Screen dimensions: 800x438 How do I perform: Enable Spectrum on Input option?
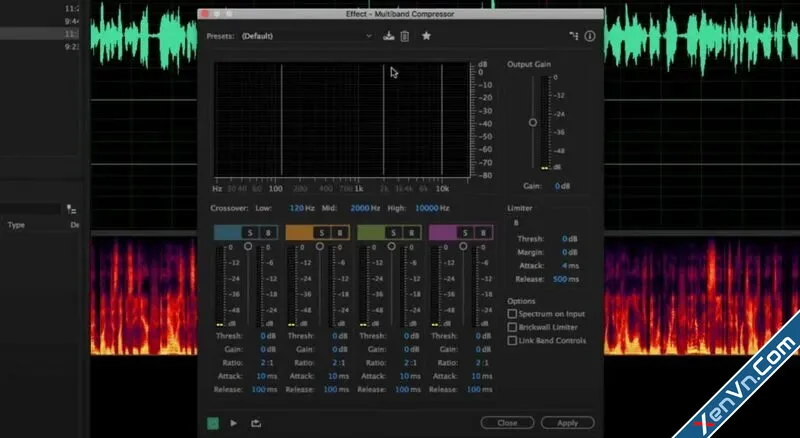point(512,314)
